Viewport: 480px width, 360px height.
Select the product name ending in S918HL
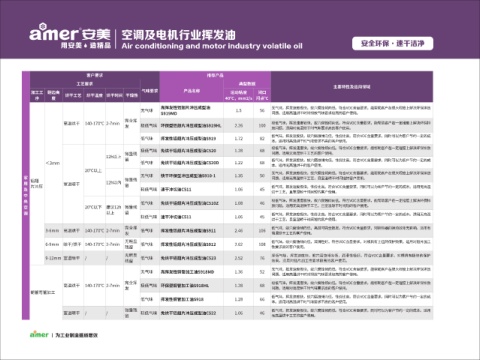185,285
